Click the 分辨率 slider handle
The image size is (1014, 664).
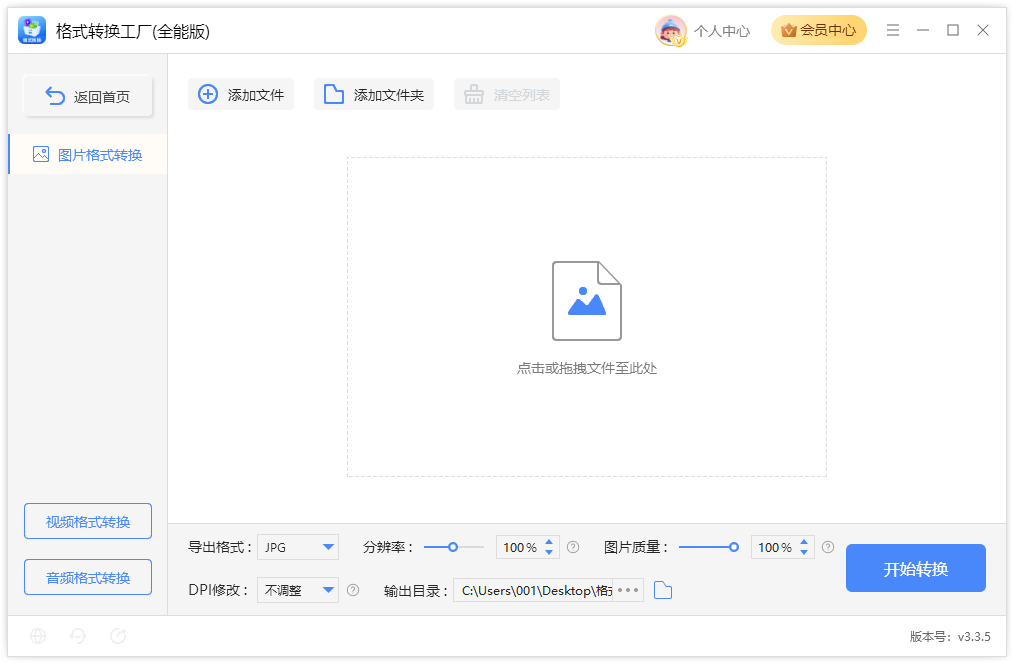click(453, 547)
